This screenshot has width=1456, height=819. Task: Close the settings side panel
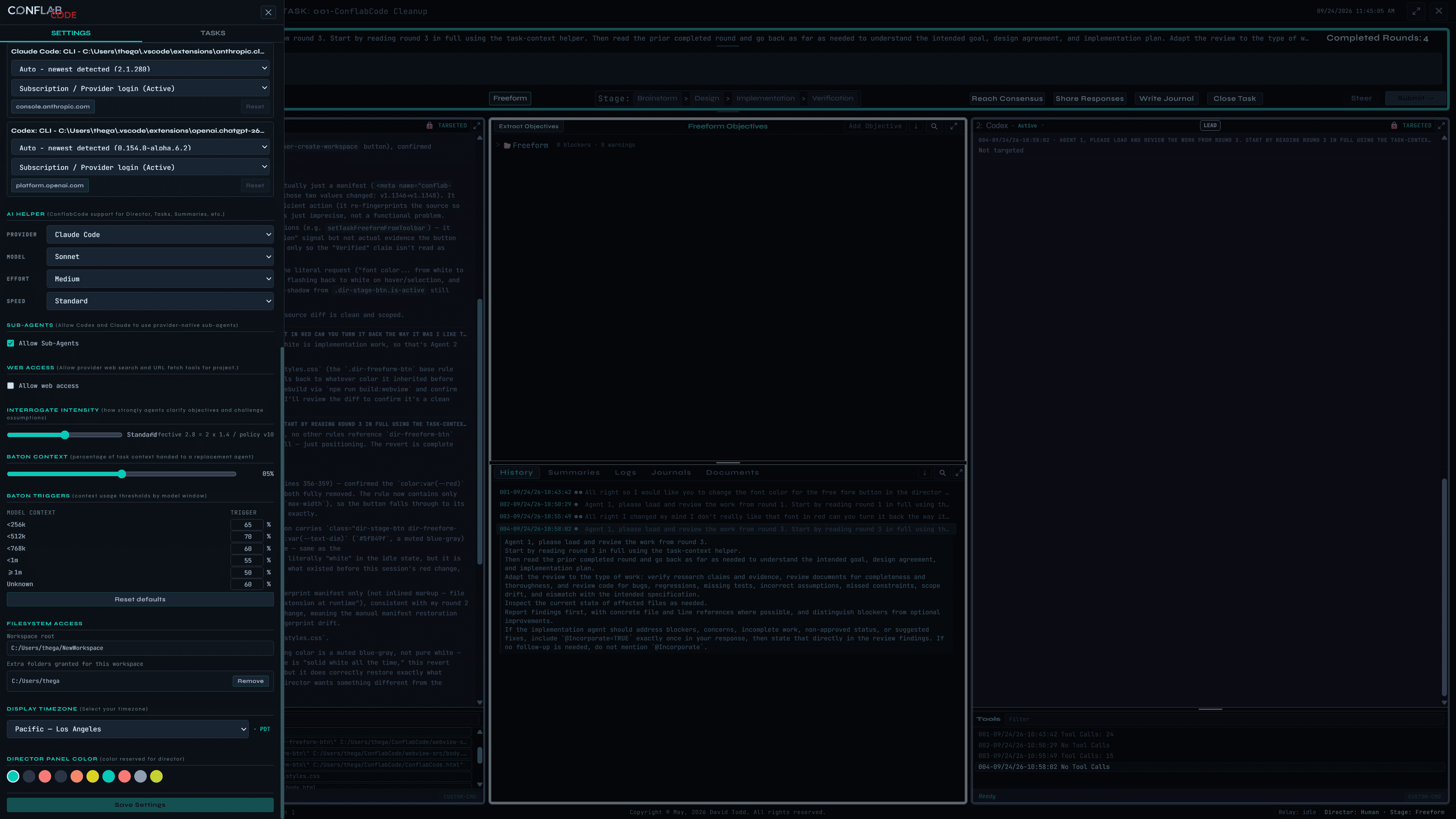click(x=268, y=12)
